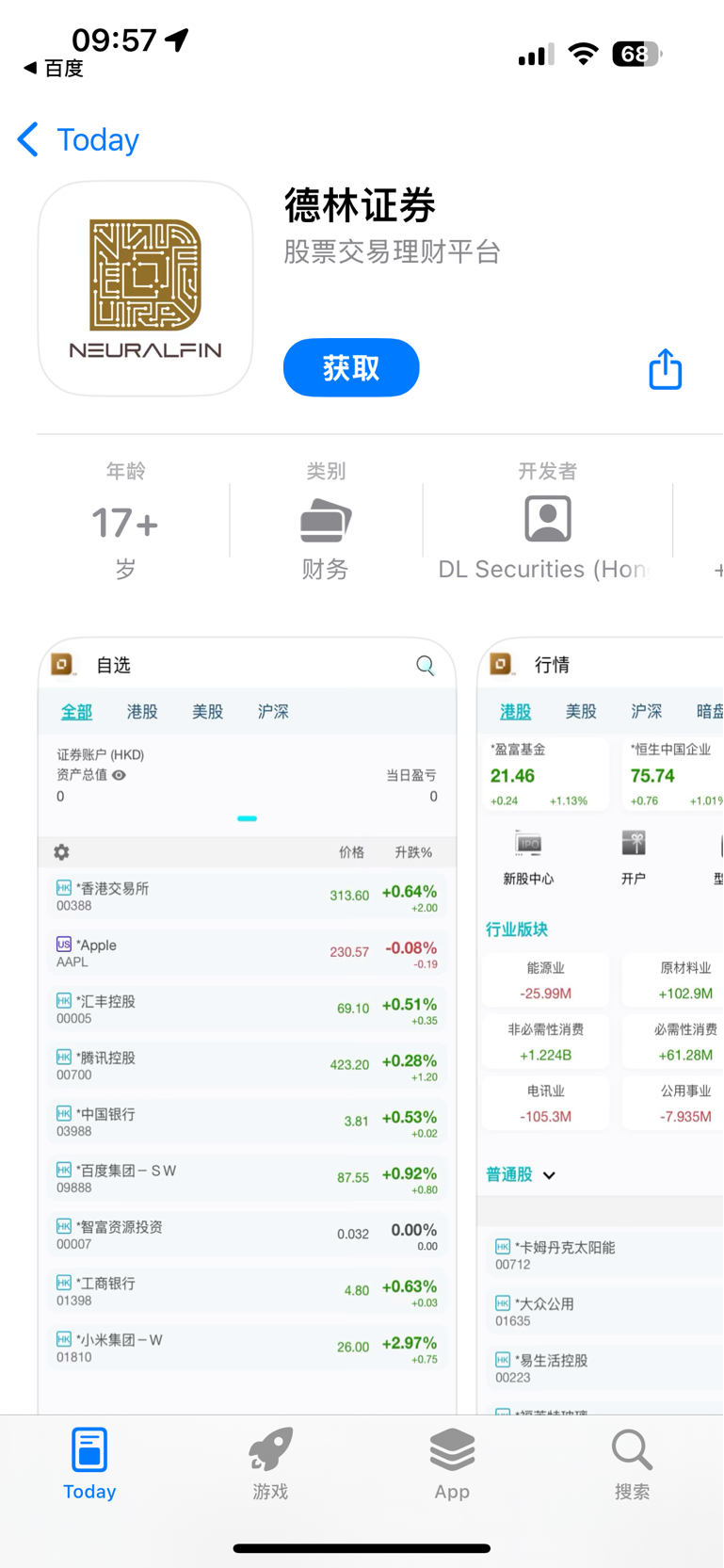Tap the 小米集团-W 01810 row
The height and width of the screenshot is (1568, 724).
(247, 1349)
